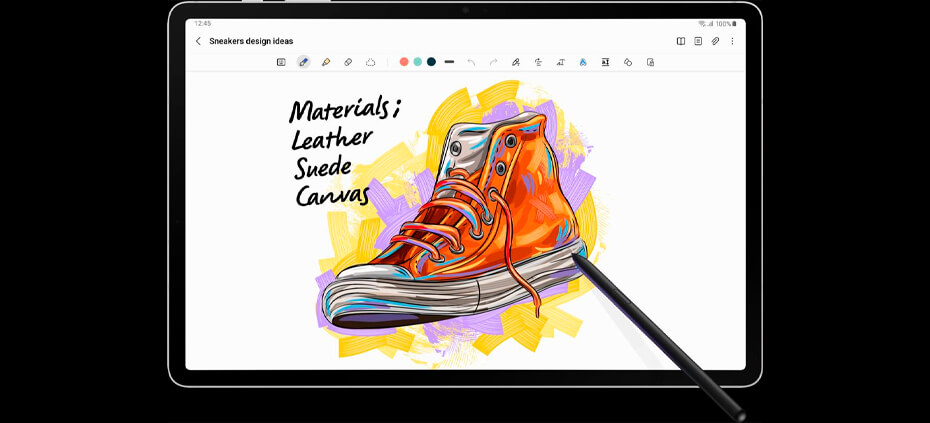Image resolution: width=930 pixels, height=423 pixels.
Task: Select the keyboard text input tool
Action: point(281,62)
